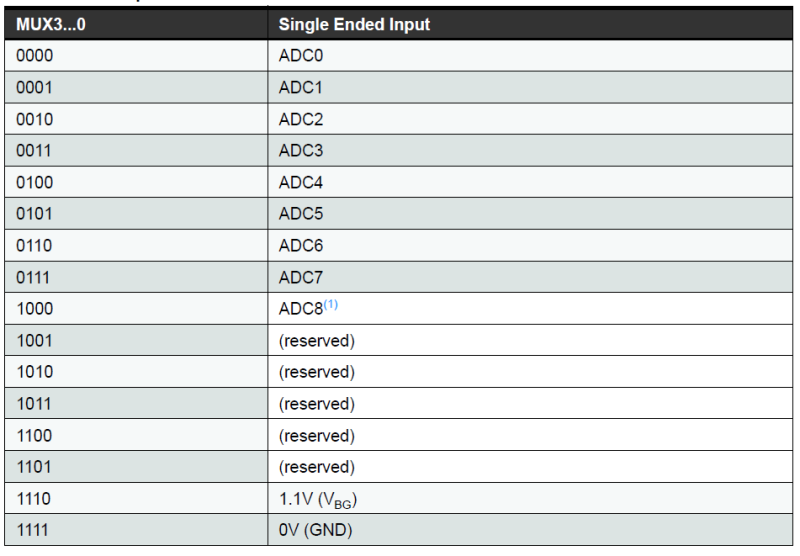Click the (reserved) cell in row 1101
800x556 pixels.
coord(316,467)
